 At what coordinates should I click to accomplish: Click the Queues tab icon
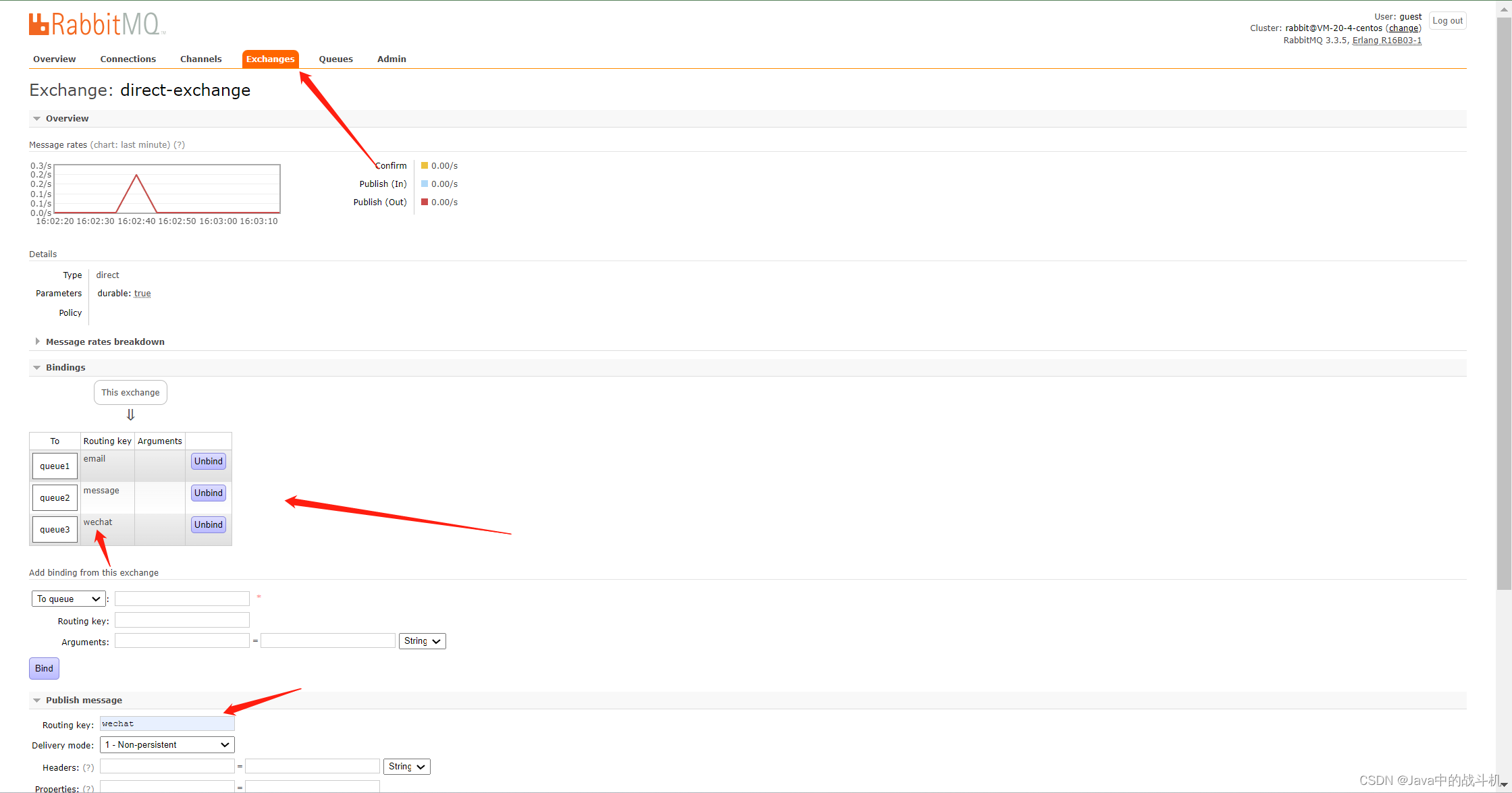[x=335, y=58]
